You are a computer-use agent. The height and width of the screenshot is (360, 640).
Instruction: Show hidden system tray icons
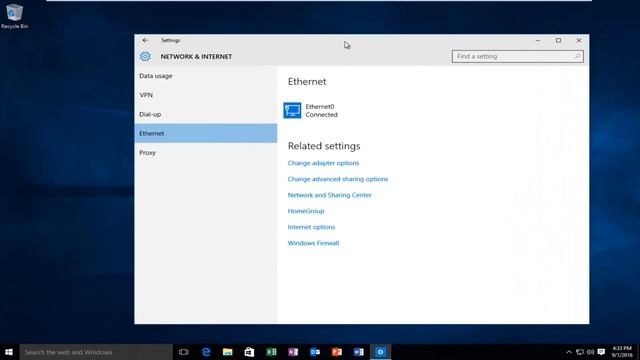[x=569, y=352]
